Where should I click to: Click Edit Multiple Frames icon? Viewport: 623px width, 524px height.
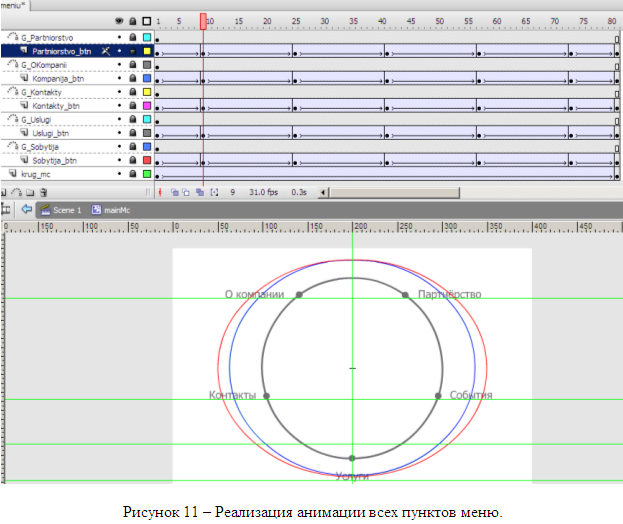[200, 193]
